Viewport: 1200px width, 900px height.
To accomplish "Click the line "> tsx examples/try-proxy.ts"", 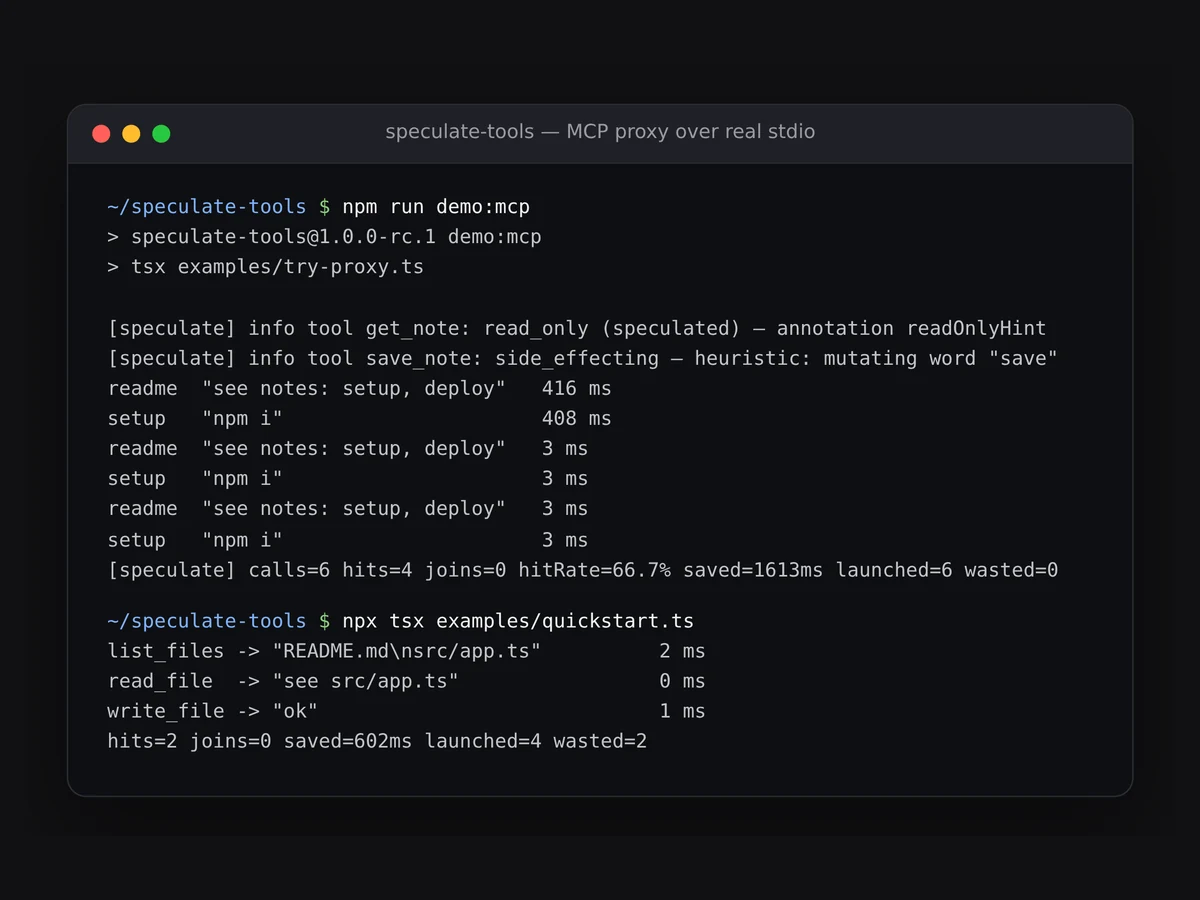I will pos(266,267).
